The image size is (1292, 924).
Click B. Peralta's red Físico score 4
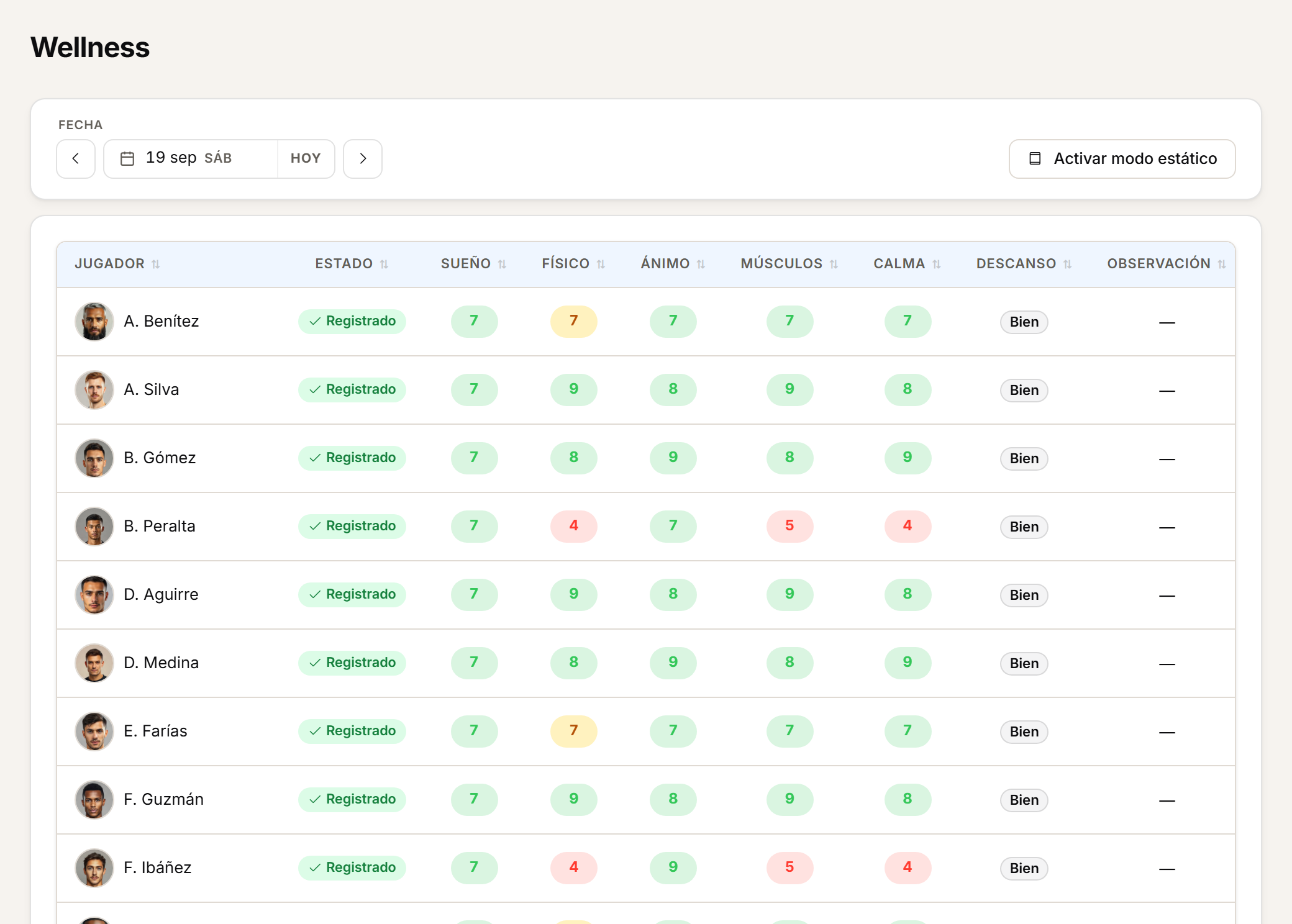574,526
